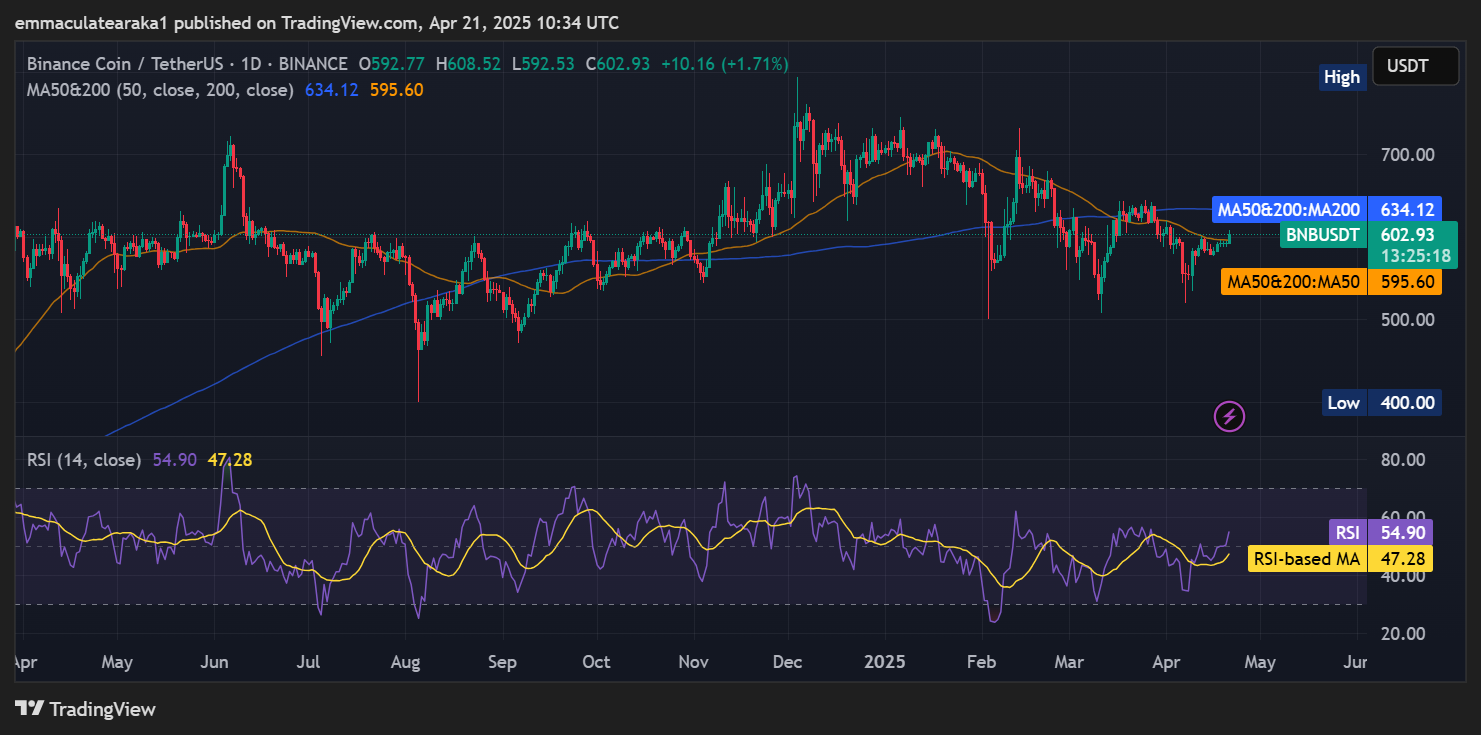This screenshot has height=735, width=1481.
Task: Click the TradingView logo at bottom
Action: click(x=86, y=709)
